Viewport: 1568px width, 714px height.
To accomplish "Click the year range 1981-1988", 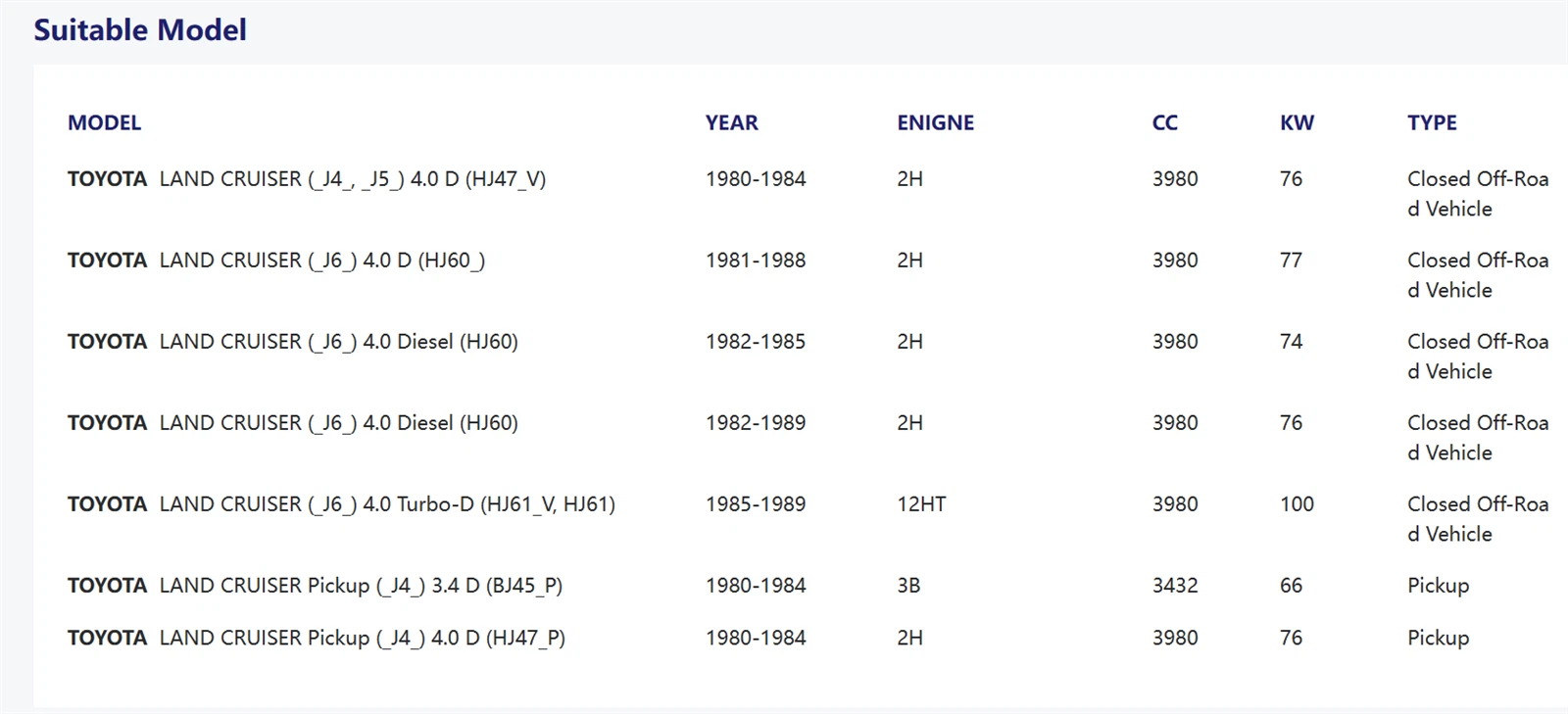I will point(756,261).
